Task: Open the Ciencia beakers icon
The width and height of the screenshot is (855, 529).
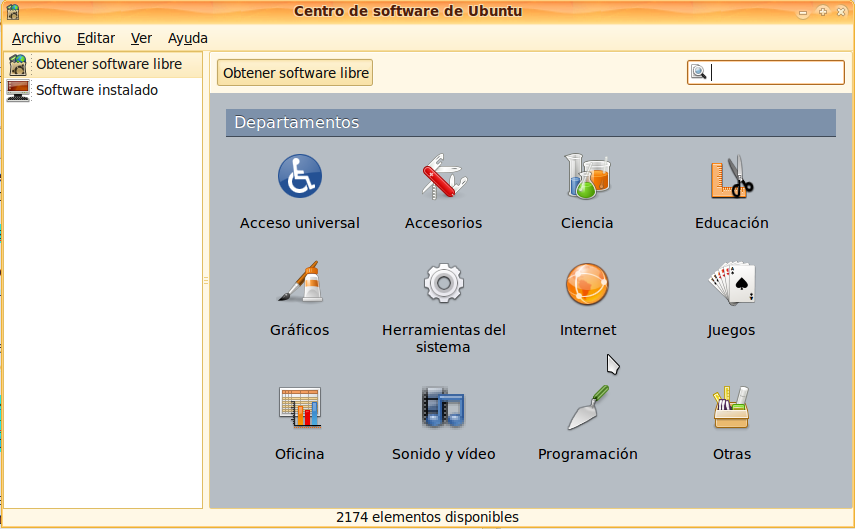Action: tap(587, 176)
